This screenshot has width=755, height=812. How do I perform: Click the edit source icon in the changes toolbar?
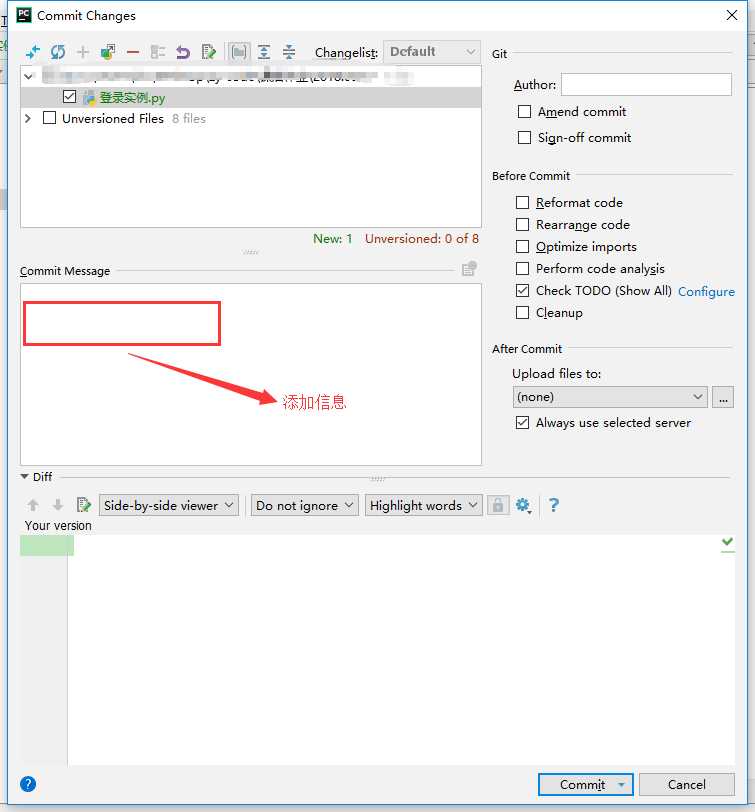[x=208, y=52]
